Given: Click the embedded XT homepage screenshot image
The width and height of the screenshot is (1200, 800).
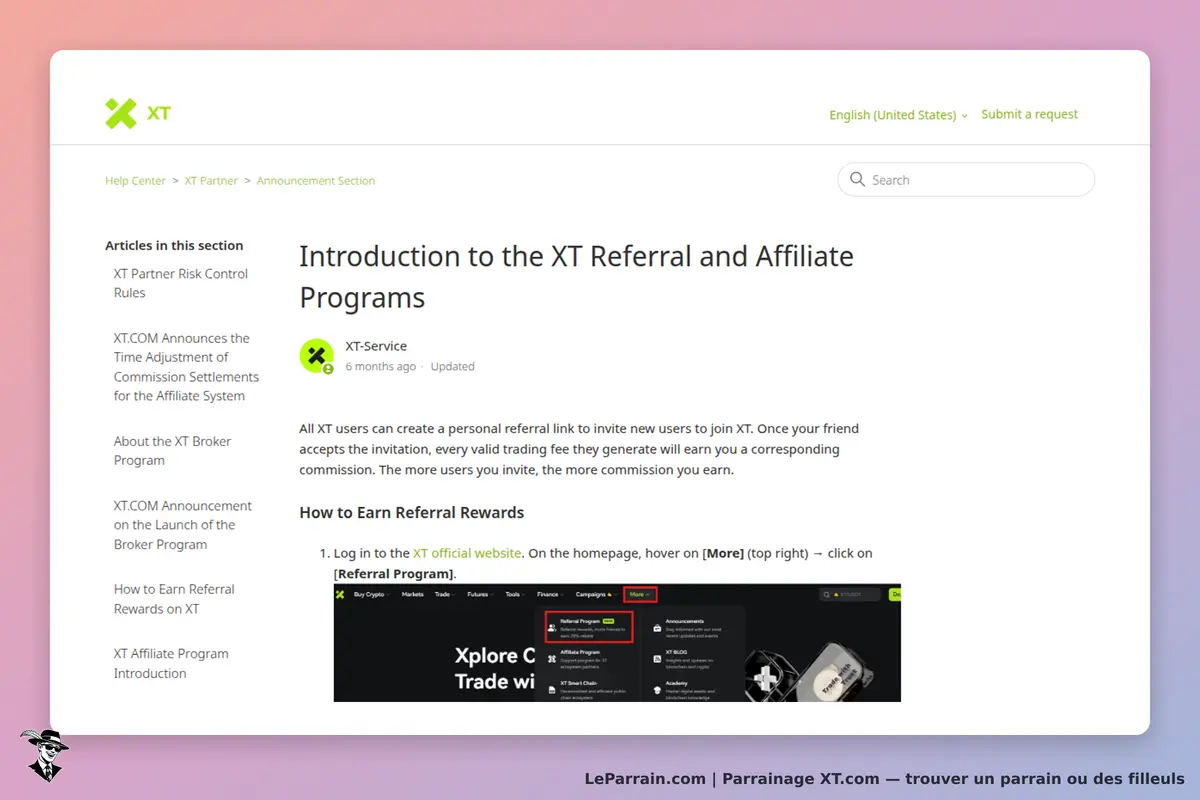Looking at the screenshot, I should 617,643.
